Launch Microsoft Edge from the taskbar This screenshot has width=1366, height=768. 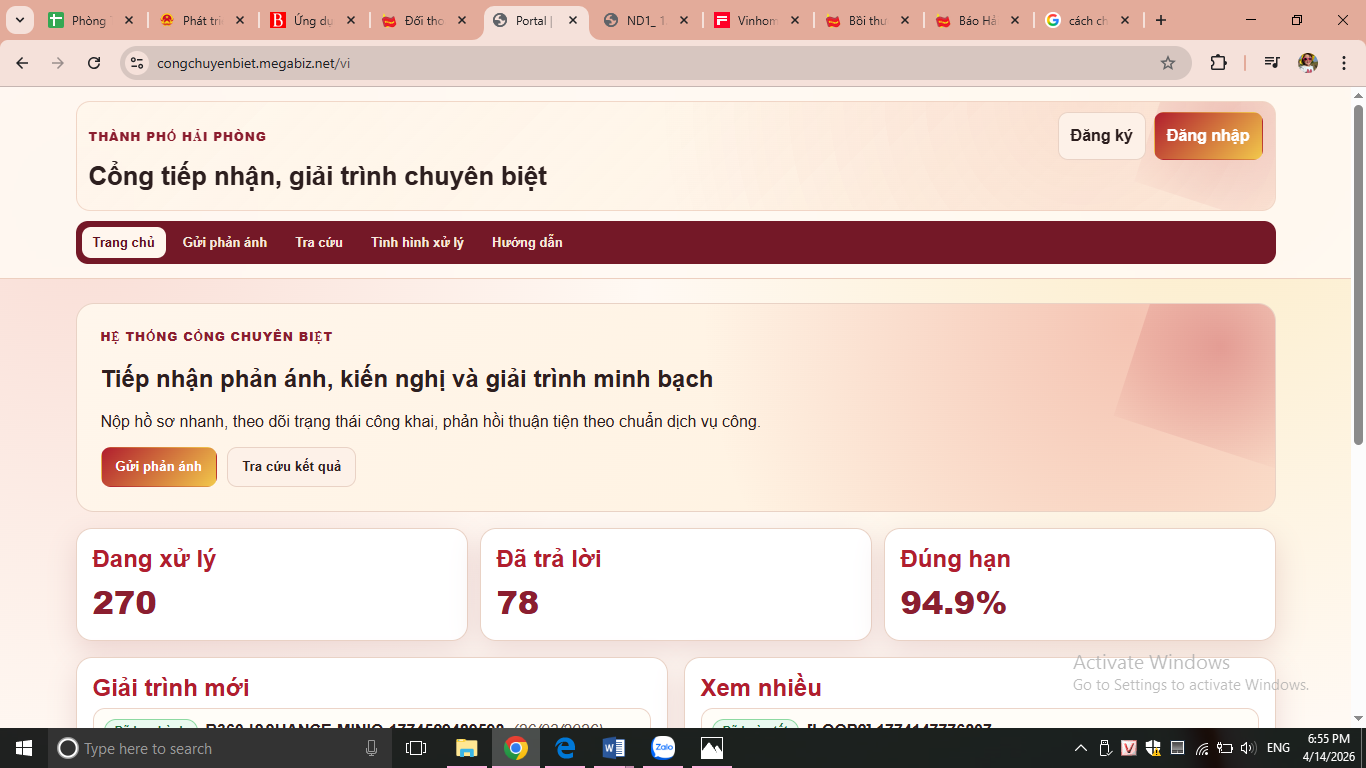point(565,748)
